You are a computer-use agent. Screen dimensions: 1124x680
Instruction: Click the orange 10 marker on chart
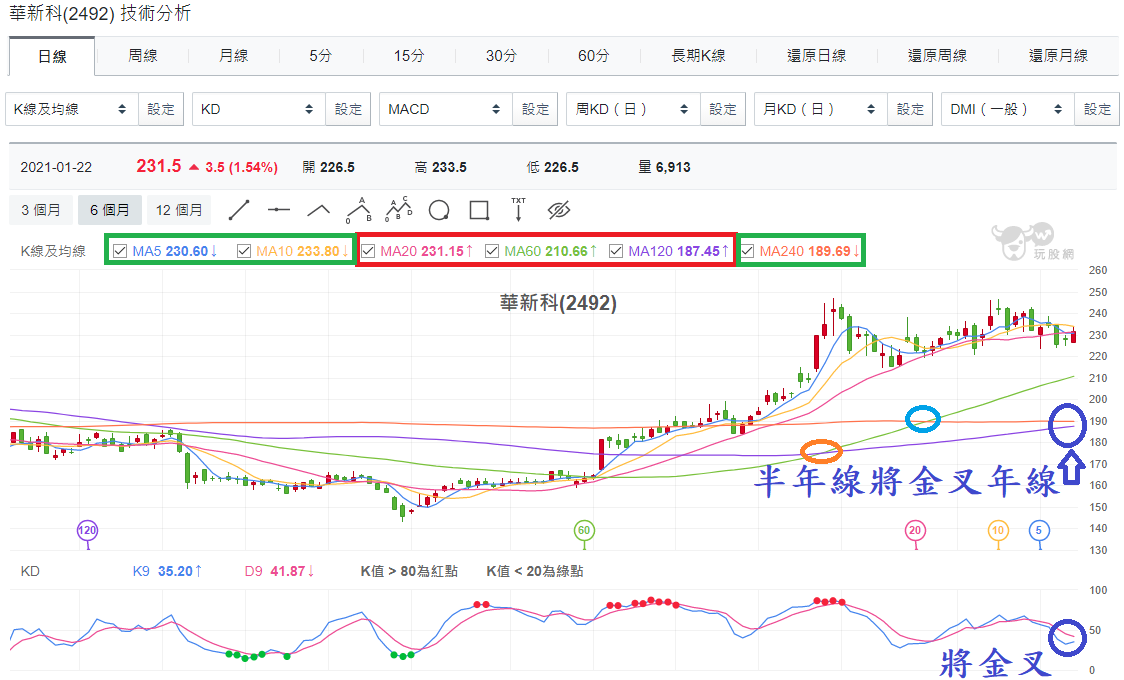[x=998, y=531]
